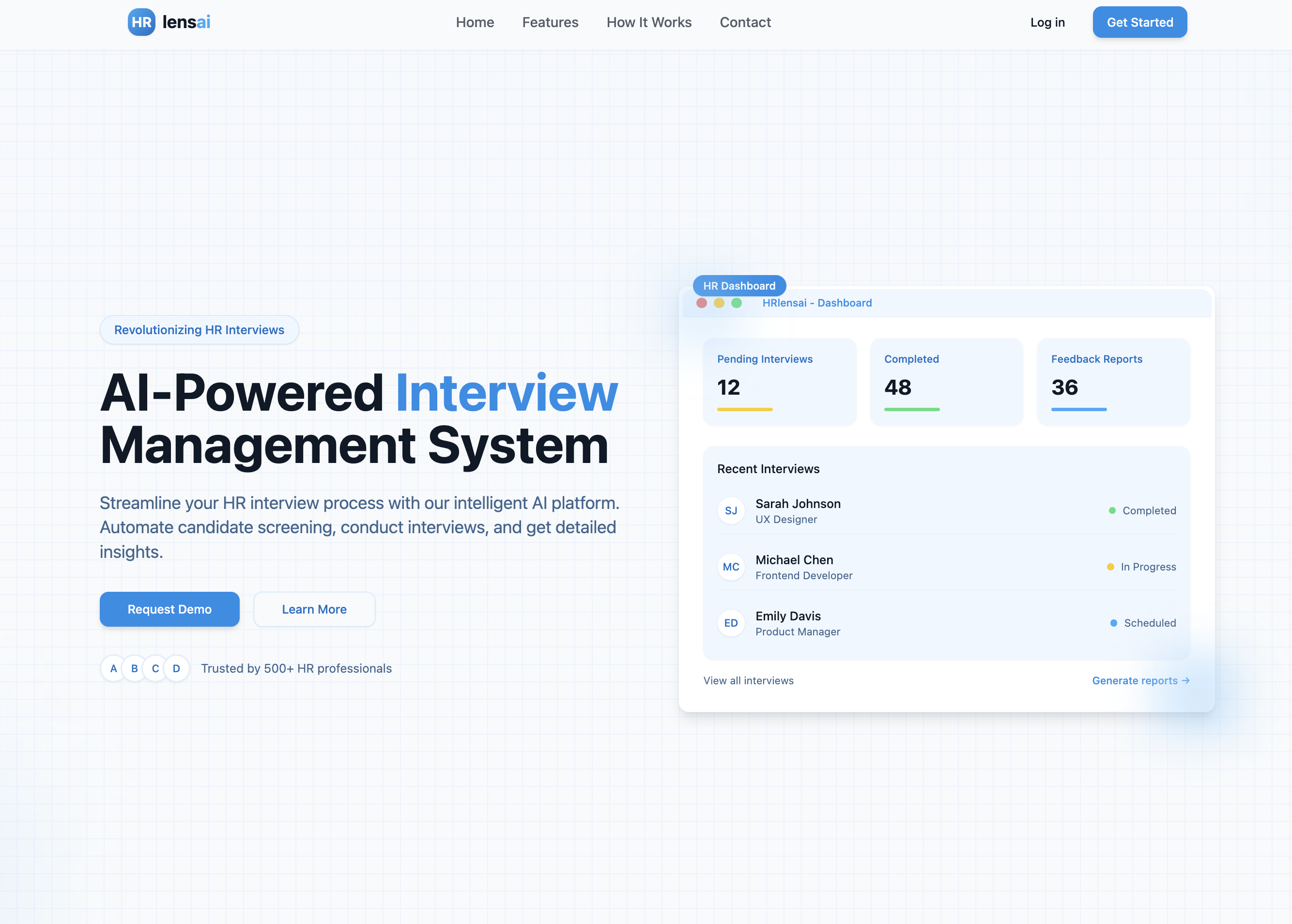Click avatar circle C
The width and height of the screenshot is (1292, 924).
coord(155,668)
